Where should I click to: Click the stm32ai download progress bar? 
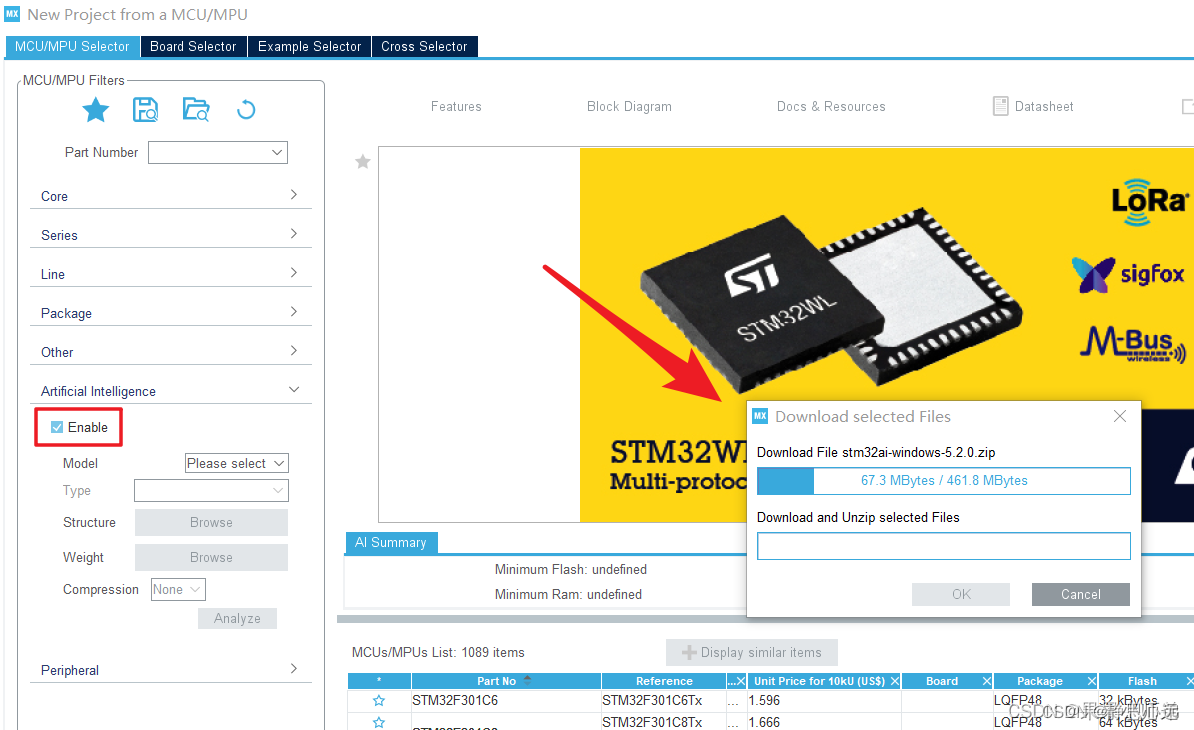pos(943,480)
